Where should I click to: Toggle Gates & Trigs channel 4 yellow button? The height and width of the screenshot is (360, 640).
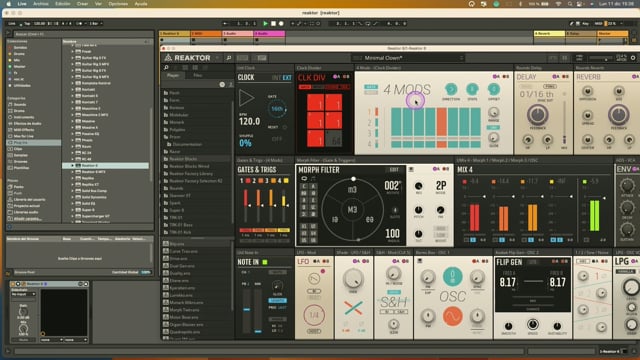[x=286, y=180]
